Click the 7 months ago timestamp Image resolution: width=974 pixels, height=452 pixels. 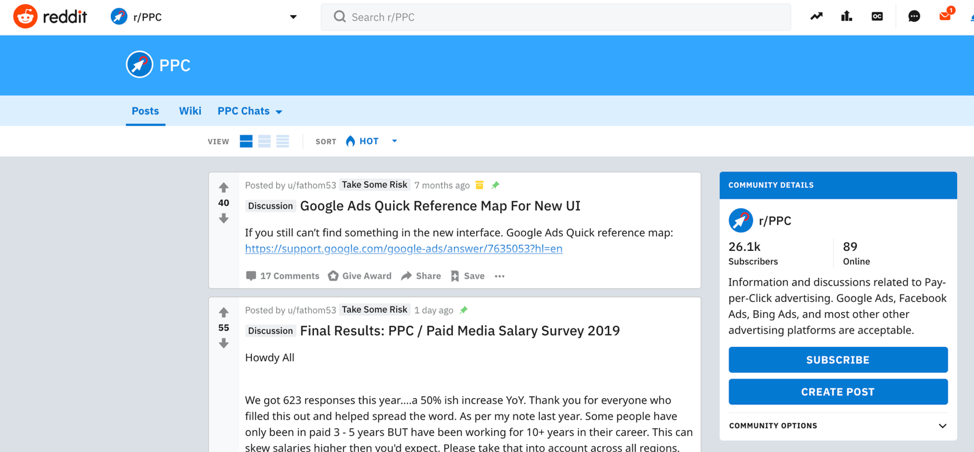[x=442, y=185]
